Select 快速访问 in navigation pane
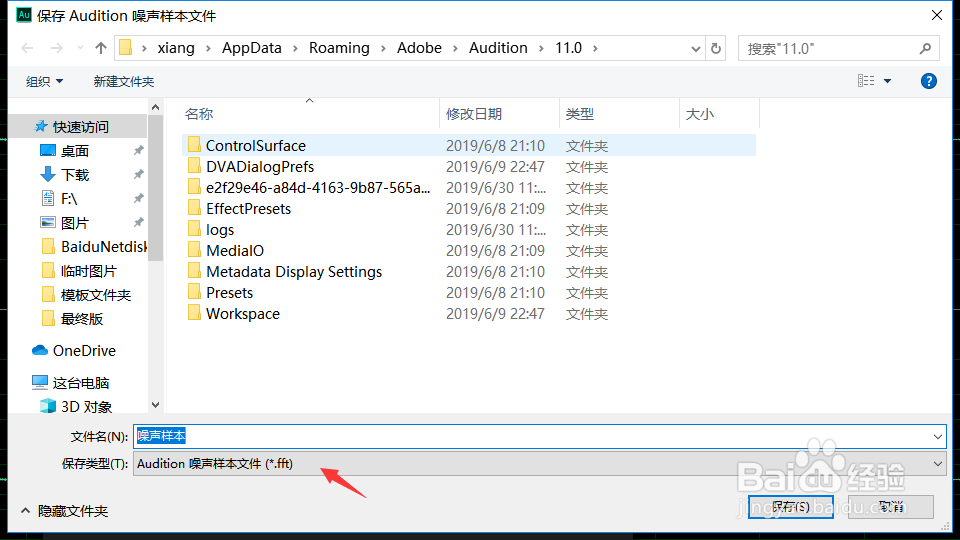 80,127
